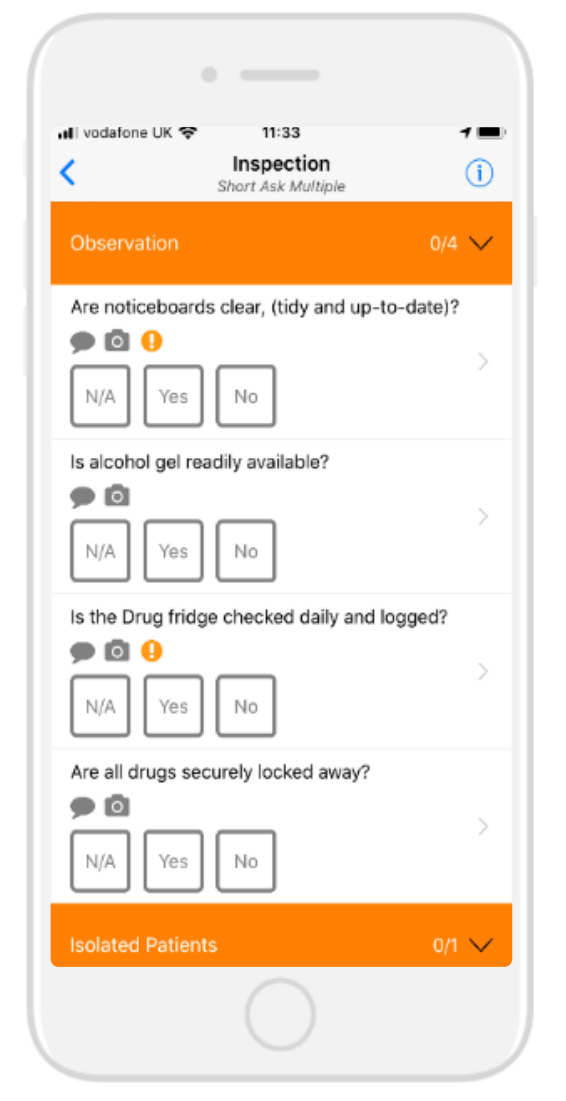Collapse the Observation section
The width and height of the screenshot is (566, 1101).
pos(481,244)
